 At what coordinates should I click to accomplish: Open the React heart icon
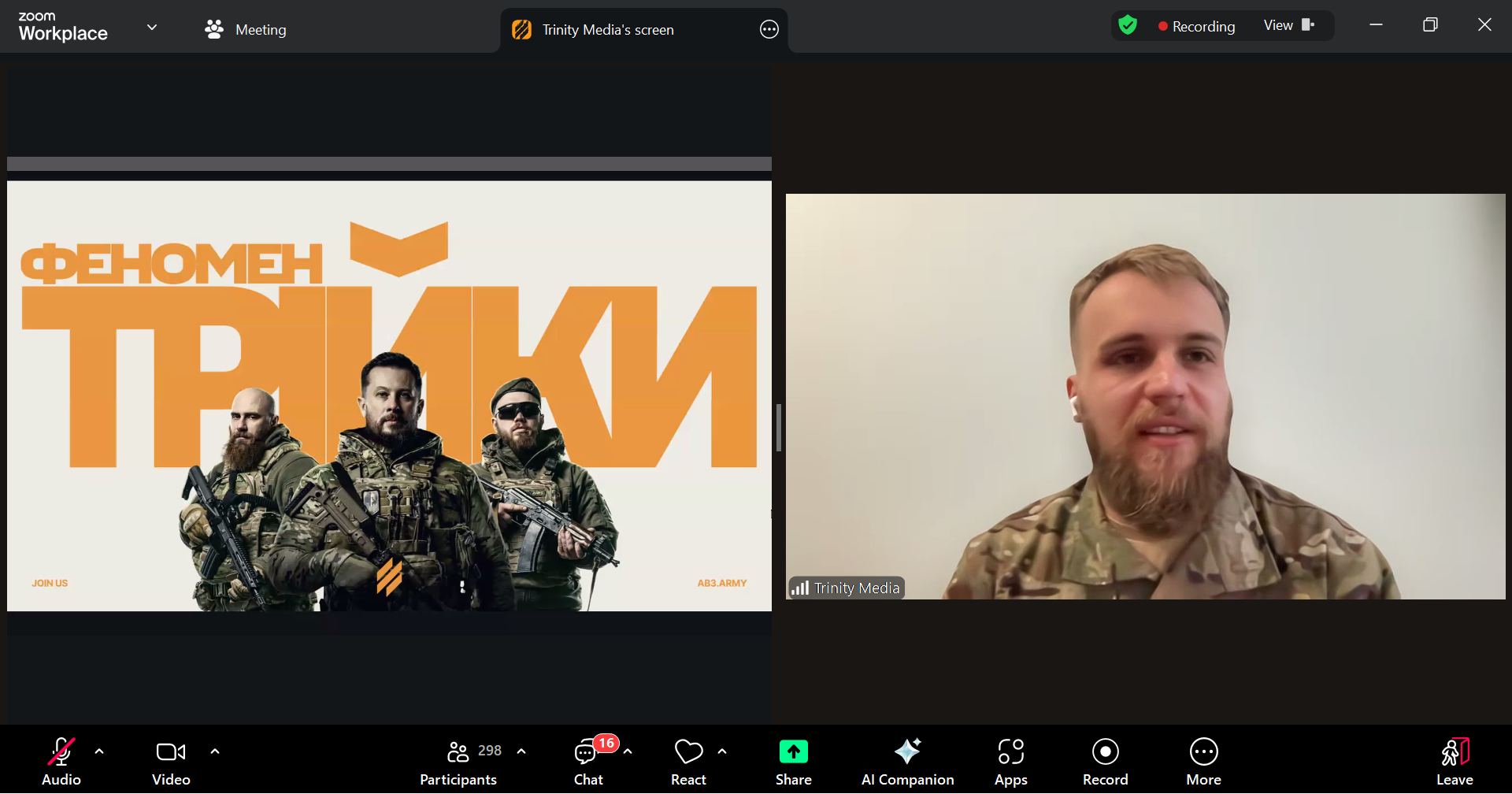click(688, 752)
